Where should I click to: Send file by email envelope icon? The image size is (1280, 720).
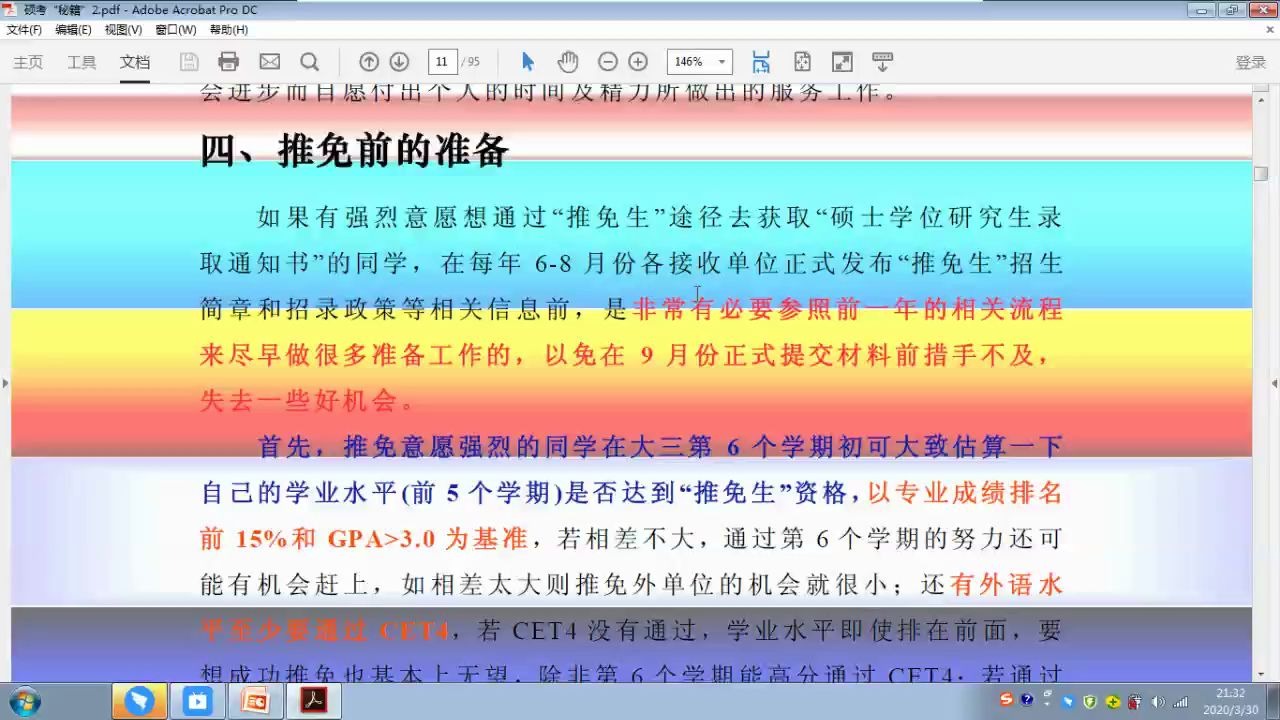(x=270, y=62)
